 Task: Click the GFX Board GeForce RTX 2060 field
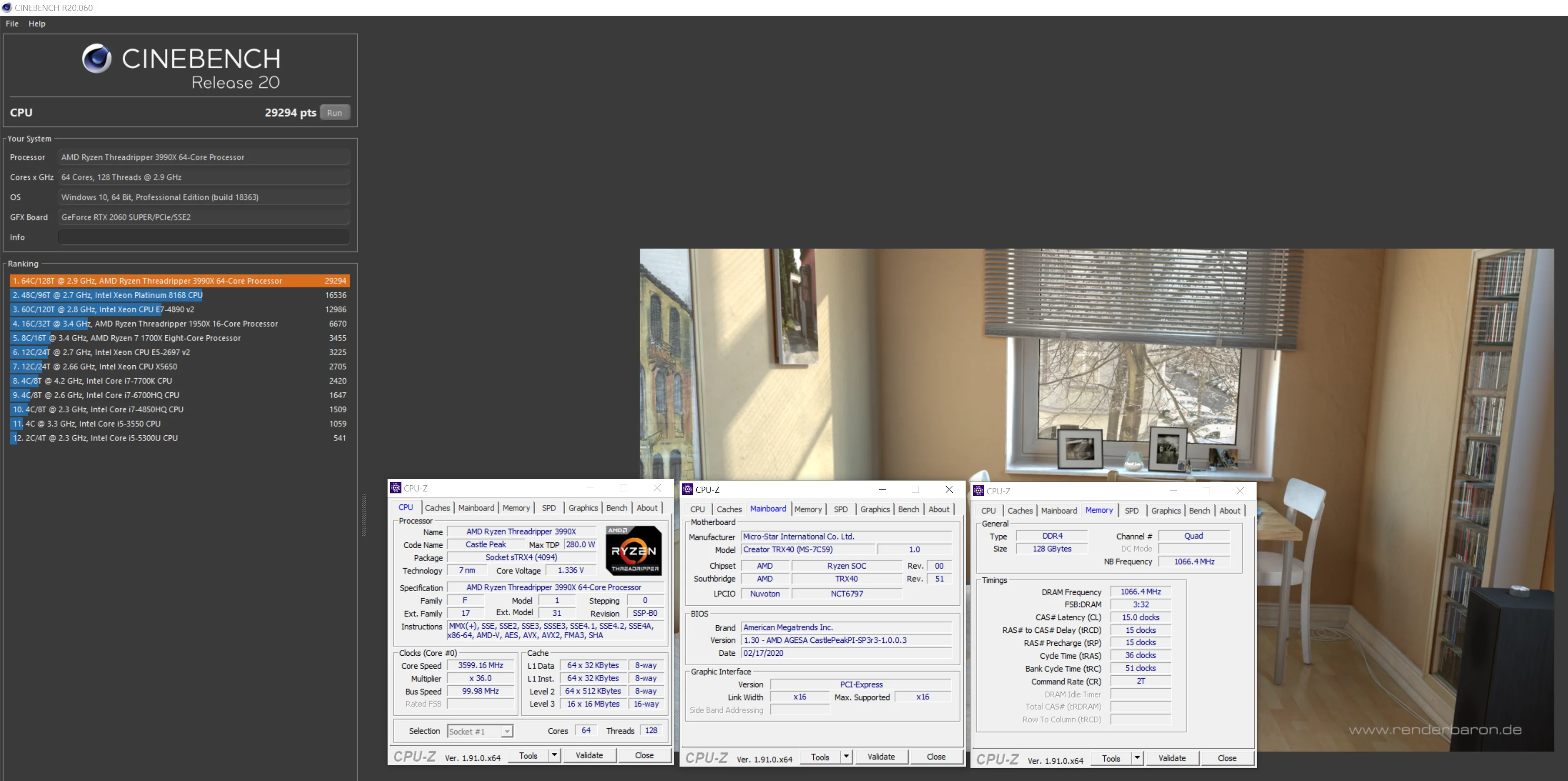coord(204,217)
